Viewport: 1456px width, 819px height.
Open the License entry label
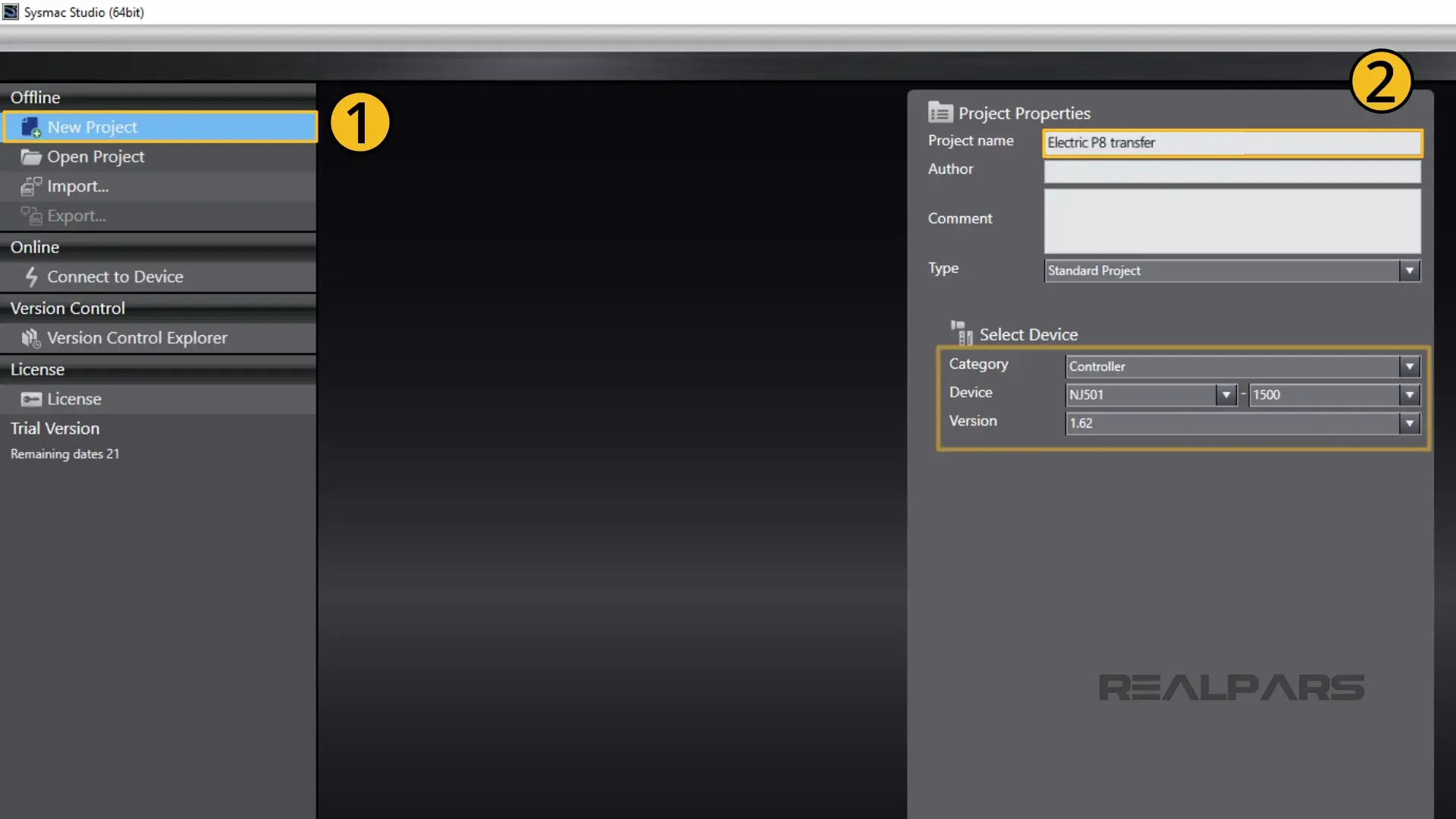pos(74,399)
